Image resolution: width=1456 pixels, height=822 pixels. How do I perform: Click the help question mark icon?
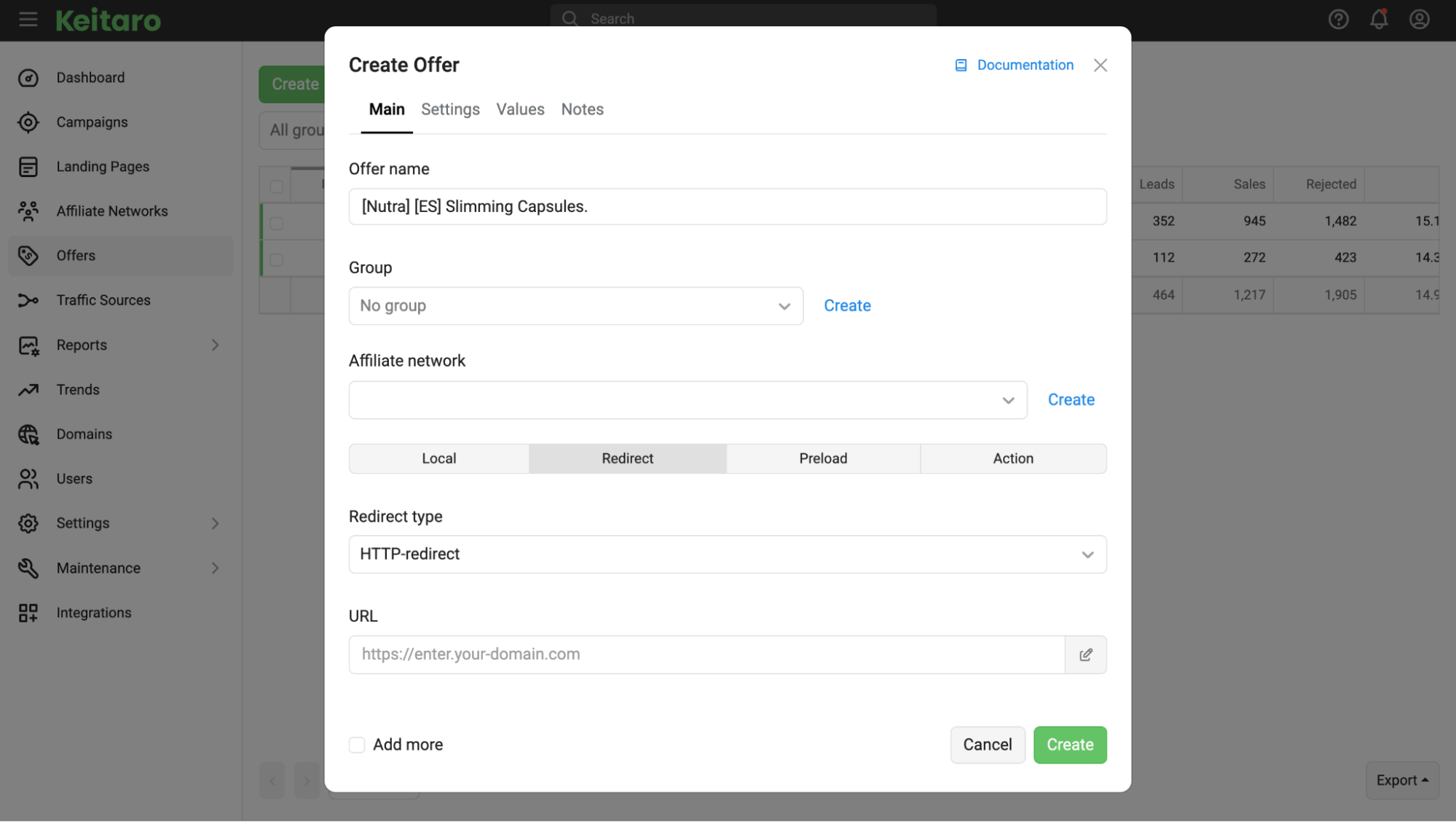1338,19
